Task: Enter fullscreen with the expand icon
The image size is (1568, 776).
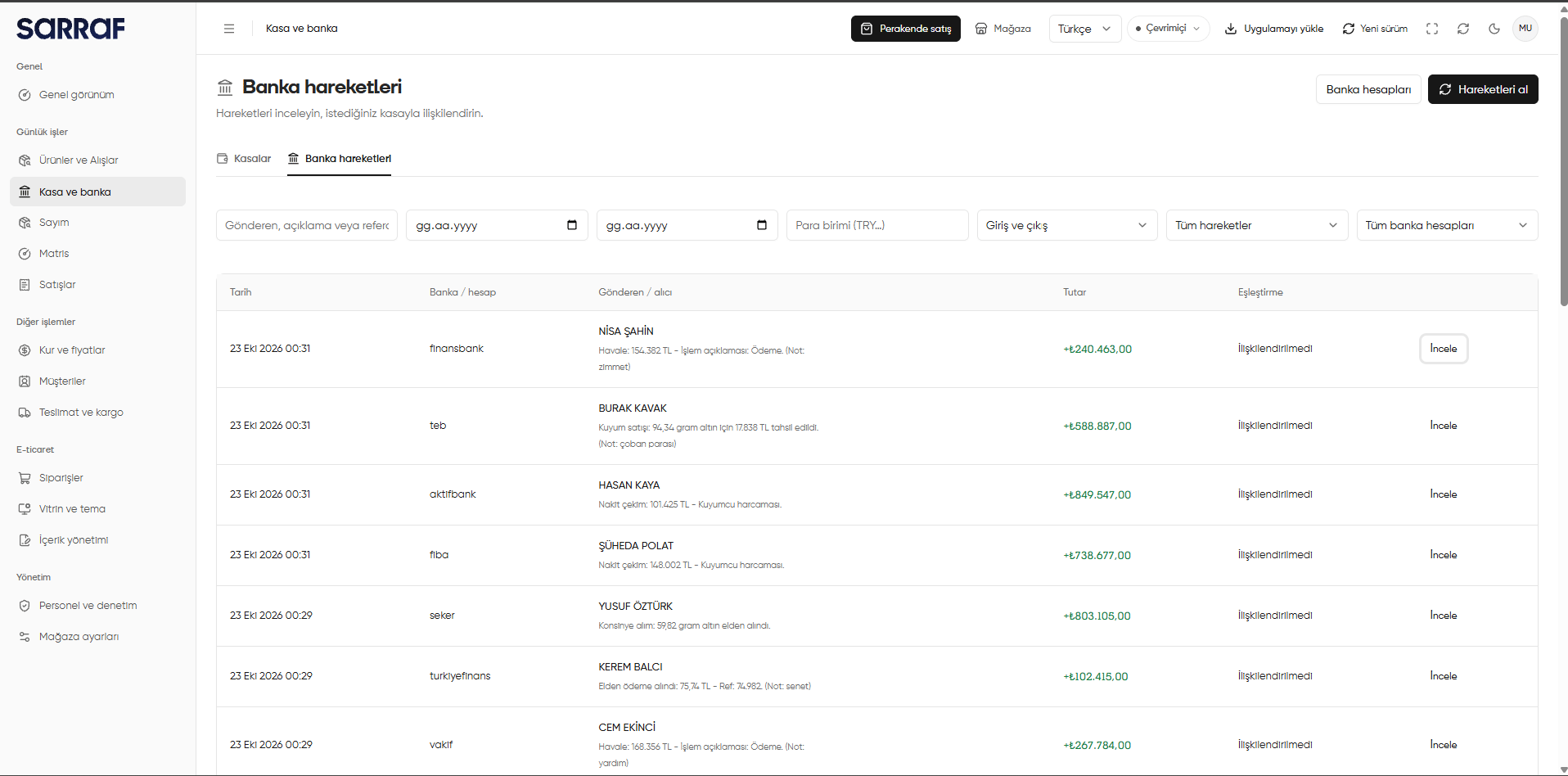Action: 1432,29
